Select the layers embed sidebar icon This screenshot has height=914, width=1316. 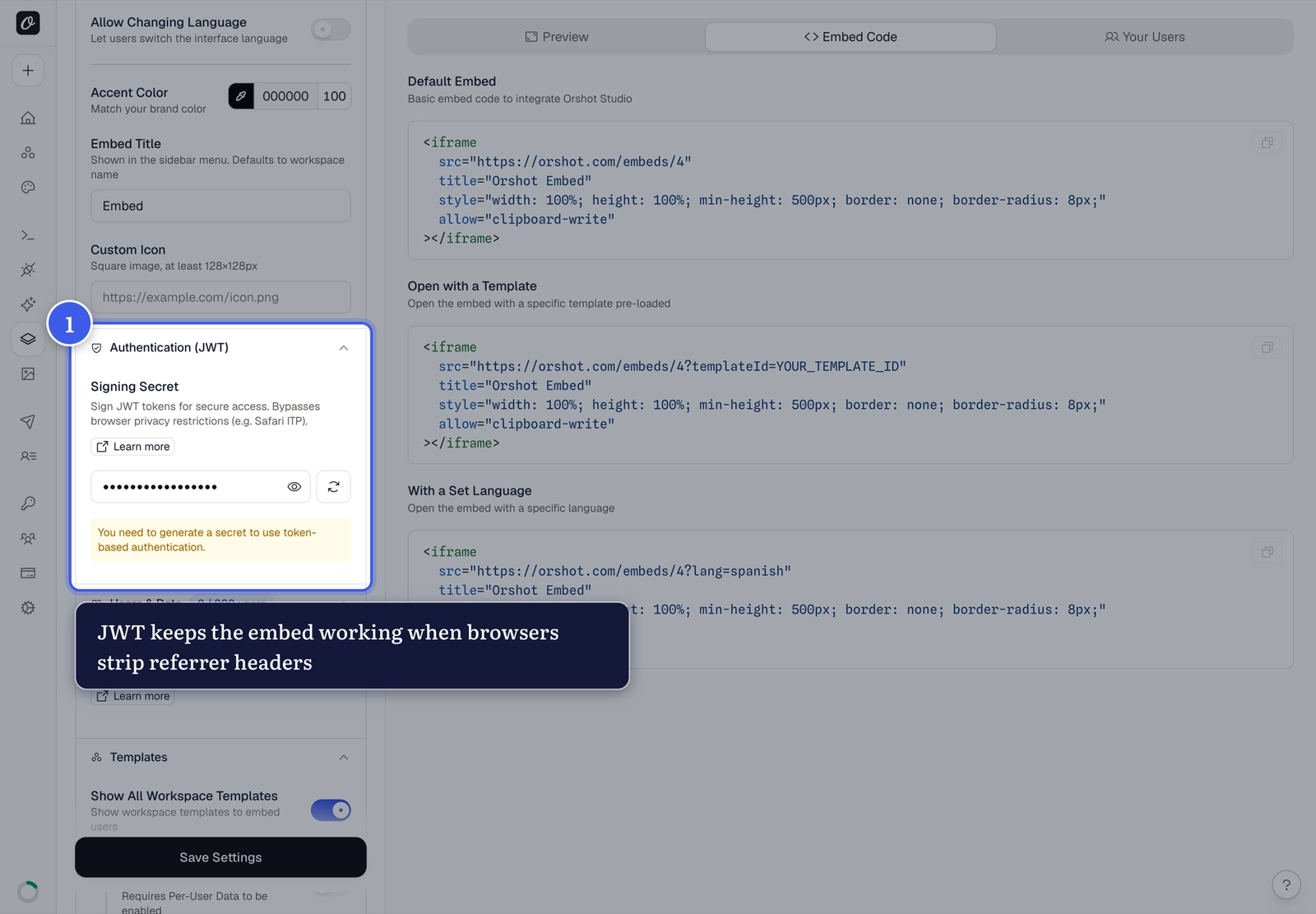pos(28,339)
